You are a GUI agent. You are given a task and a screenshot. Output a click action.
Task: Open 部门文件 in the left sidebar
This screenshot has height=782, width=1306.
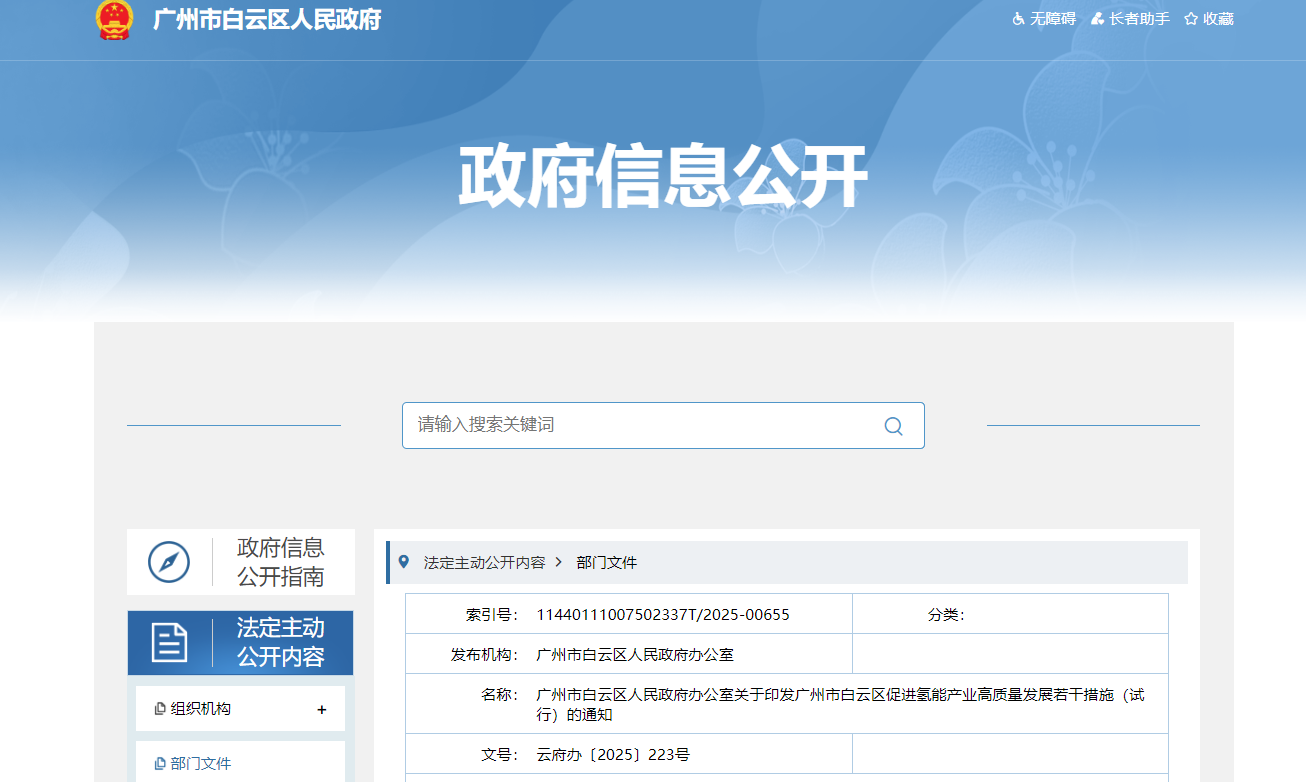(x=200, y=763)
